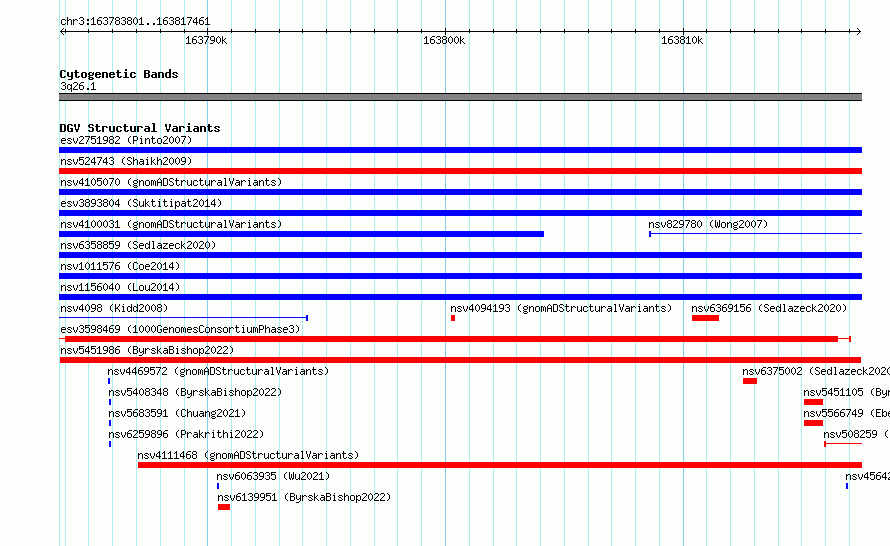Open nsv6063935 (Wu2021) variant label
The image size is (890, 546).
(273, 476)
